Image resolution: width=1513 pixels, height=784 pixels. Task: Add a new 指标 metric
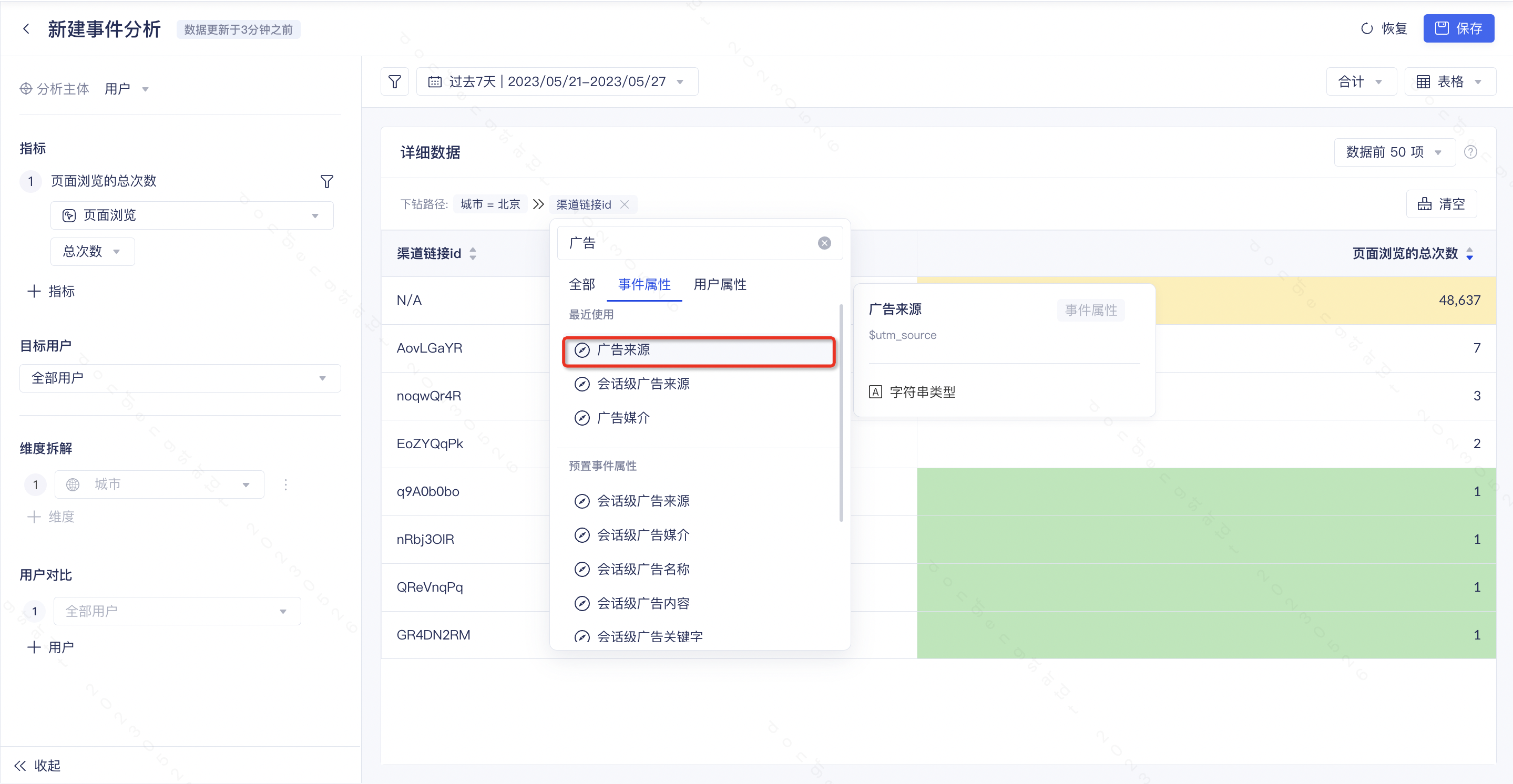(51, 291)
